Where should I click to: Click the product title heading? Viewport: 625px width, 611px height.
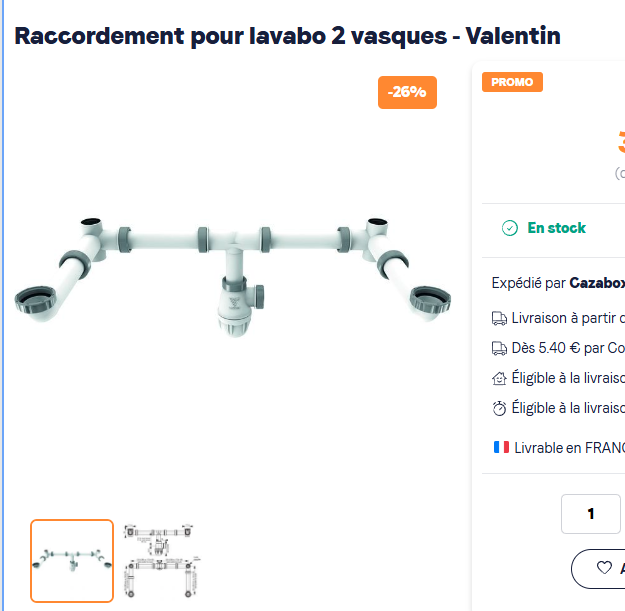(x=287, y=36)
